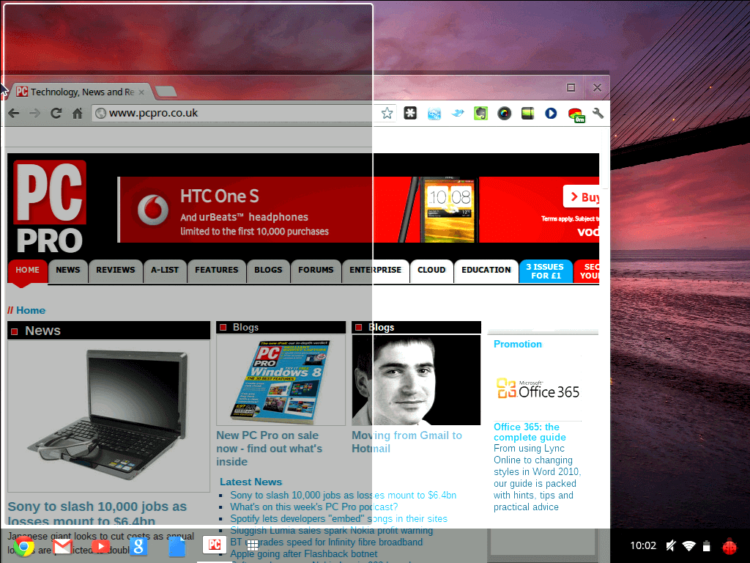This screenshot has width=750, height=563.
Task: Go to the REVIEWS section
Action: (x=115, y=270)
